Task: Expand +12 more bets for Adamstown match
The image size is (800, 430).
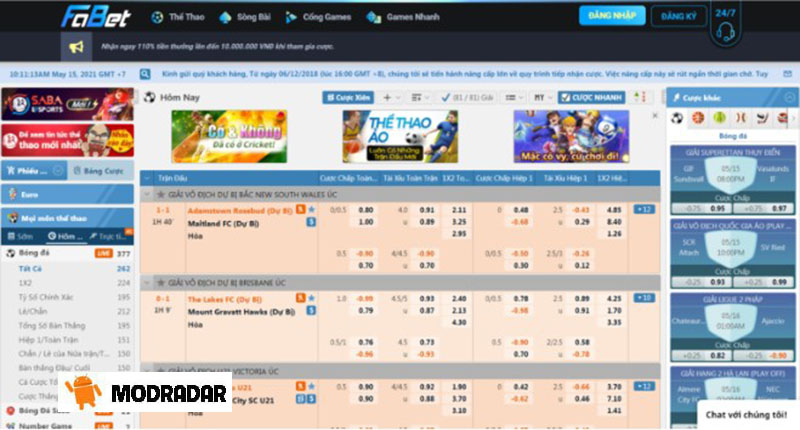Action: pos(645,209)
